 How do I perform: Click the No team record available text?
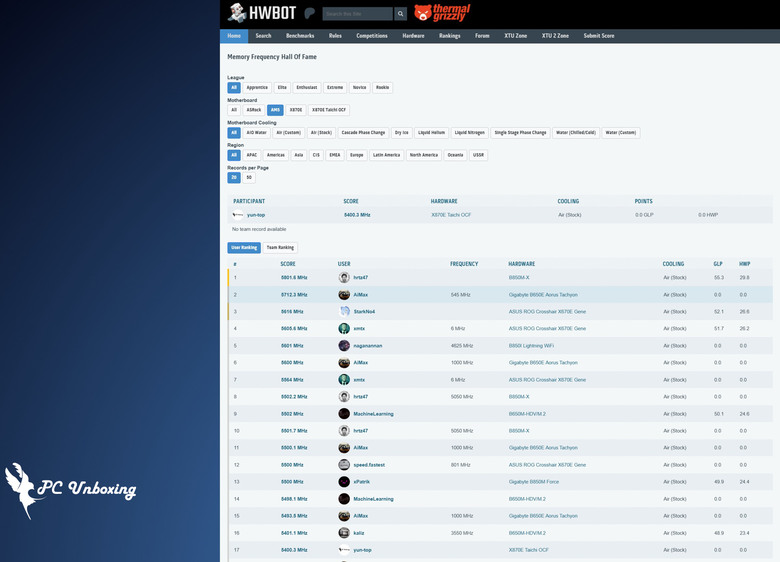tap(259, 229)
